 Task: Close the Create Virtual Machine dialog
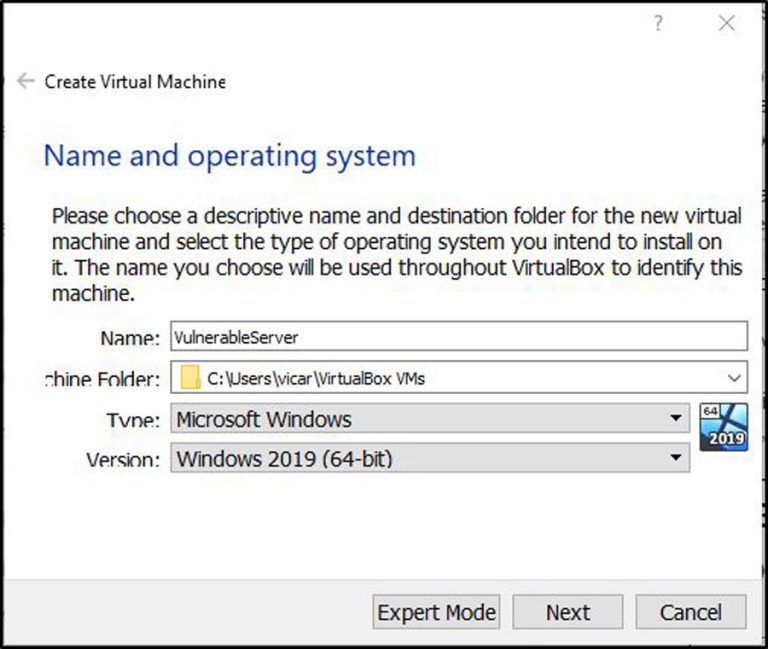point(727,23)
